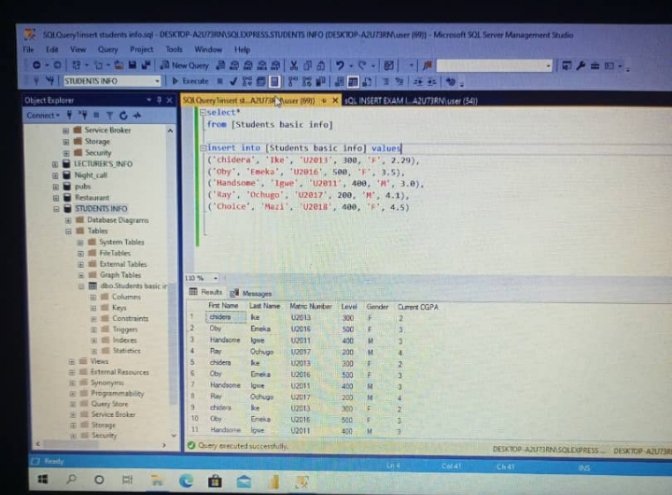Image resolution: width=672 pixels, height=495 pixels.
Task: Select the Columns folder in the tree
Action: [126, 297]
